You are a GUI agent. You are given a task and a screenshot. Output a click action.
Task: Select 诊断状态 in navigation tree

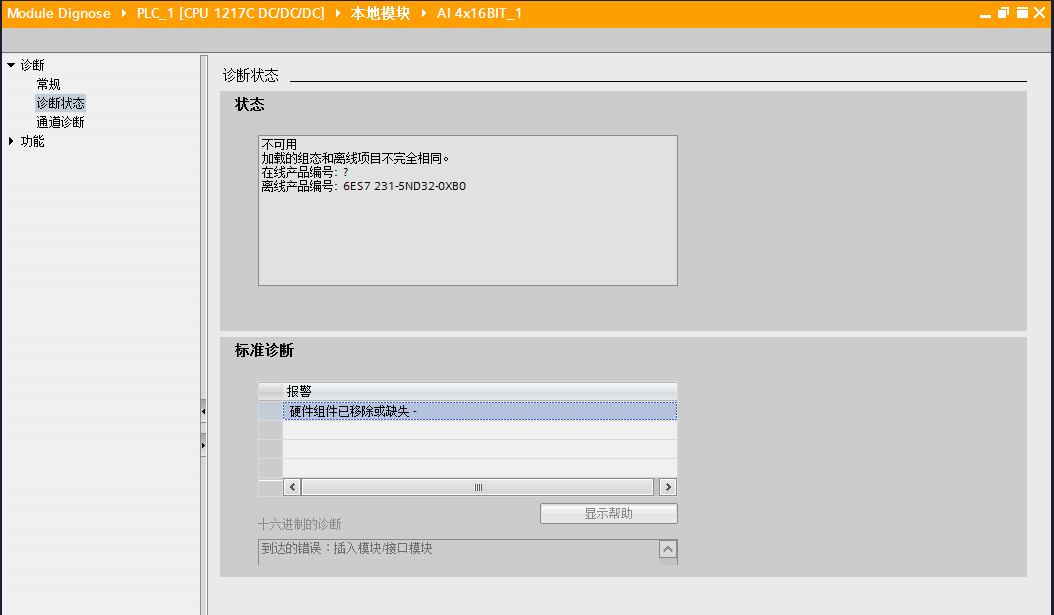pos(60,103)
